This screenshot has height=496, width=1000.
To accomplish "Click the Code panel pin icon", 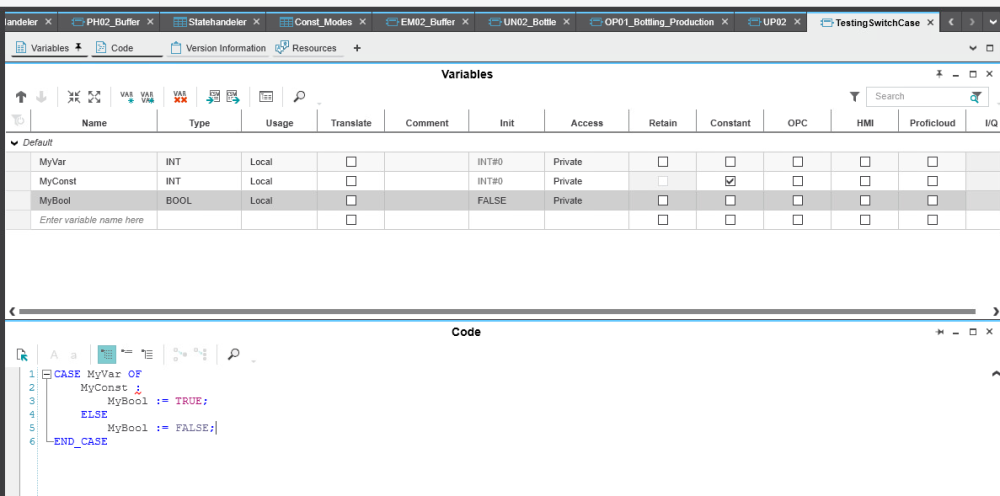I will click(x=939, y=332).
